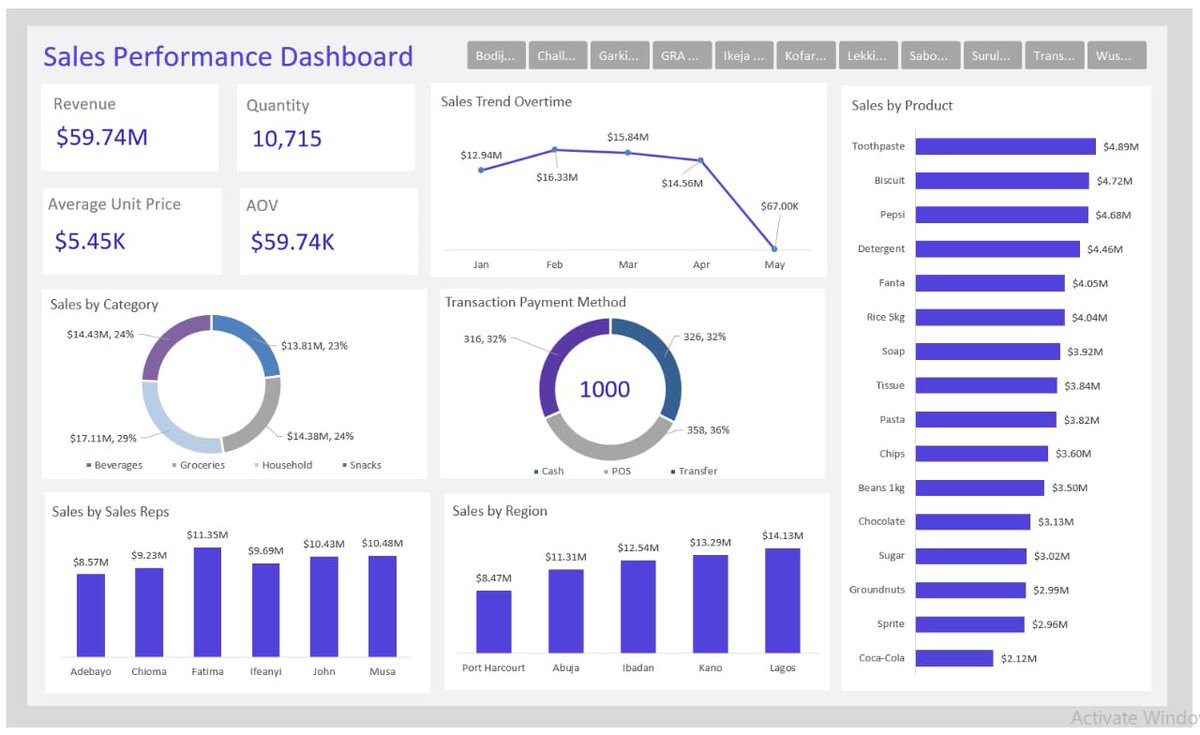
Task: Click the POS legend entry
Action: [616, 471]
